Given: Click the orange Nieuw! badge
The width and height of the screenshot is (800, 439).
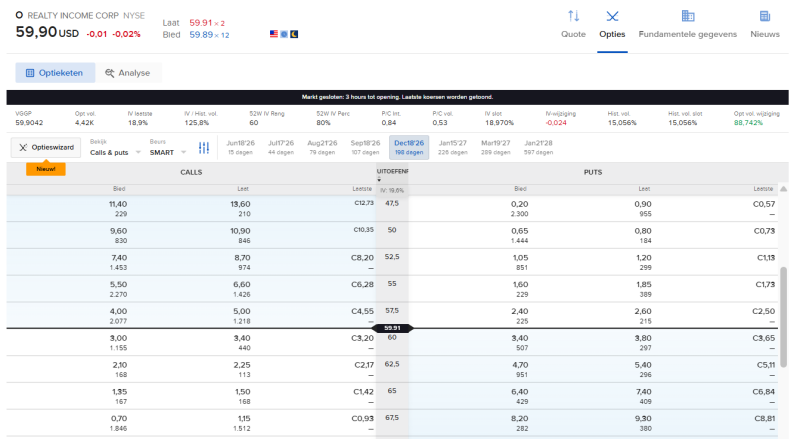Looking at the screenshot, I should coord(46,168).
